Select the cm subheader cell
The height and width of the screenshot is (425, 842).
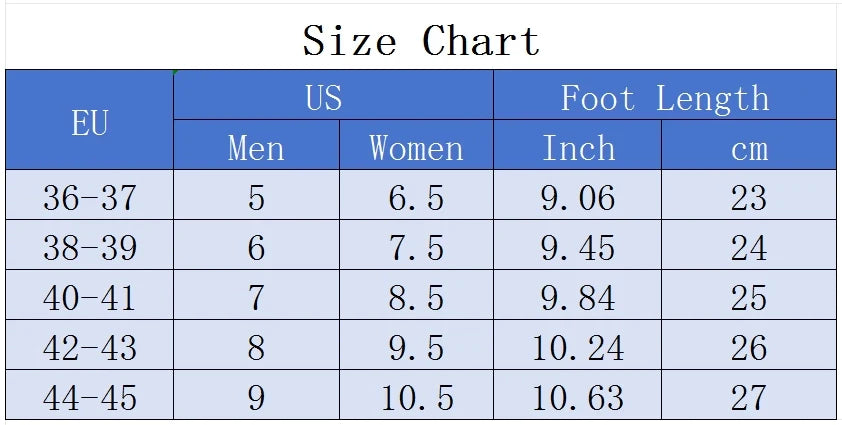pos(749,148)
